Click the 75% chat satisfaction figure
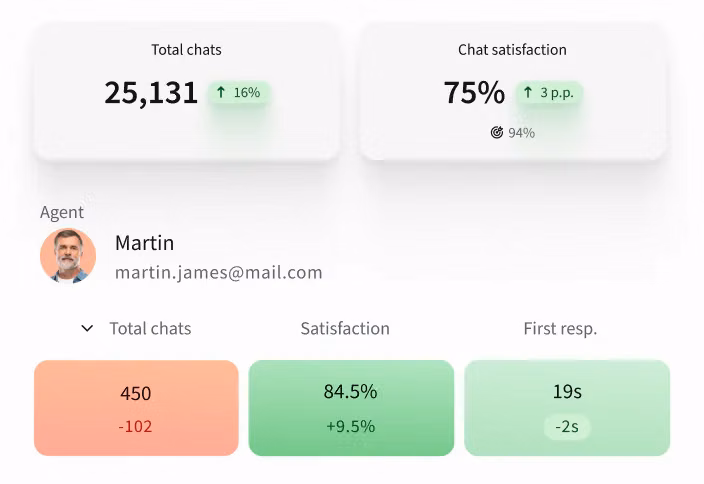Screen dimensions: 704x484 point(474,93)
